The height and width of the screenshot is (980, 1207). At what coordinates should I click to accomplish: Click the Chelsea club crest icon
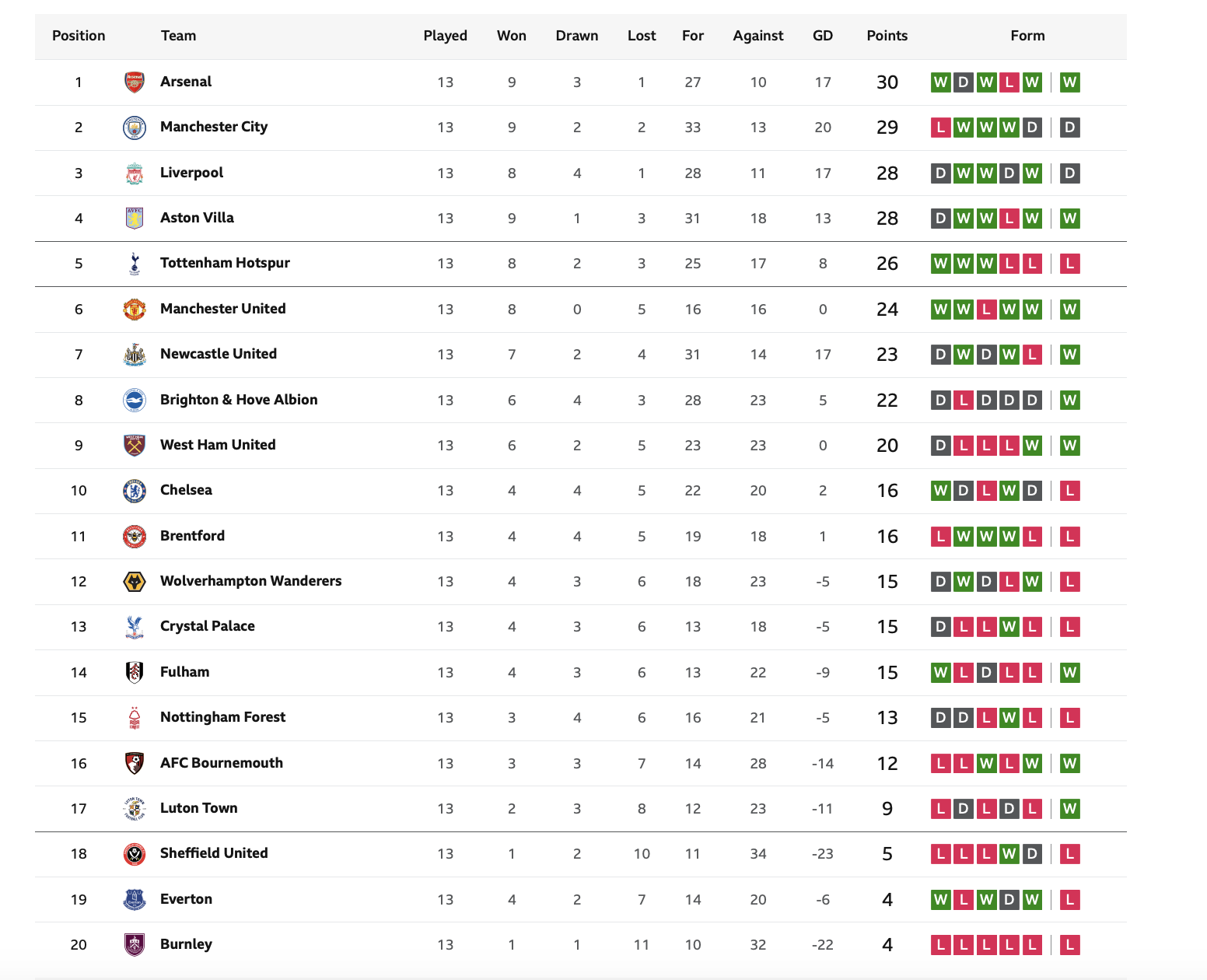tap(135, 491)
